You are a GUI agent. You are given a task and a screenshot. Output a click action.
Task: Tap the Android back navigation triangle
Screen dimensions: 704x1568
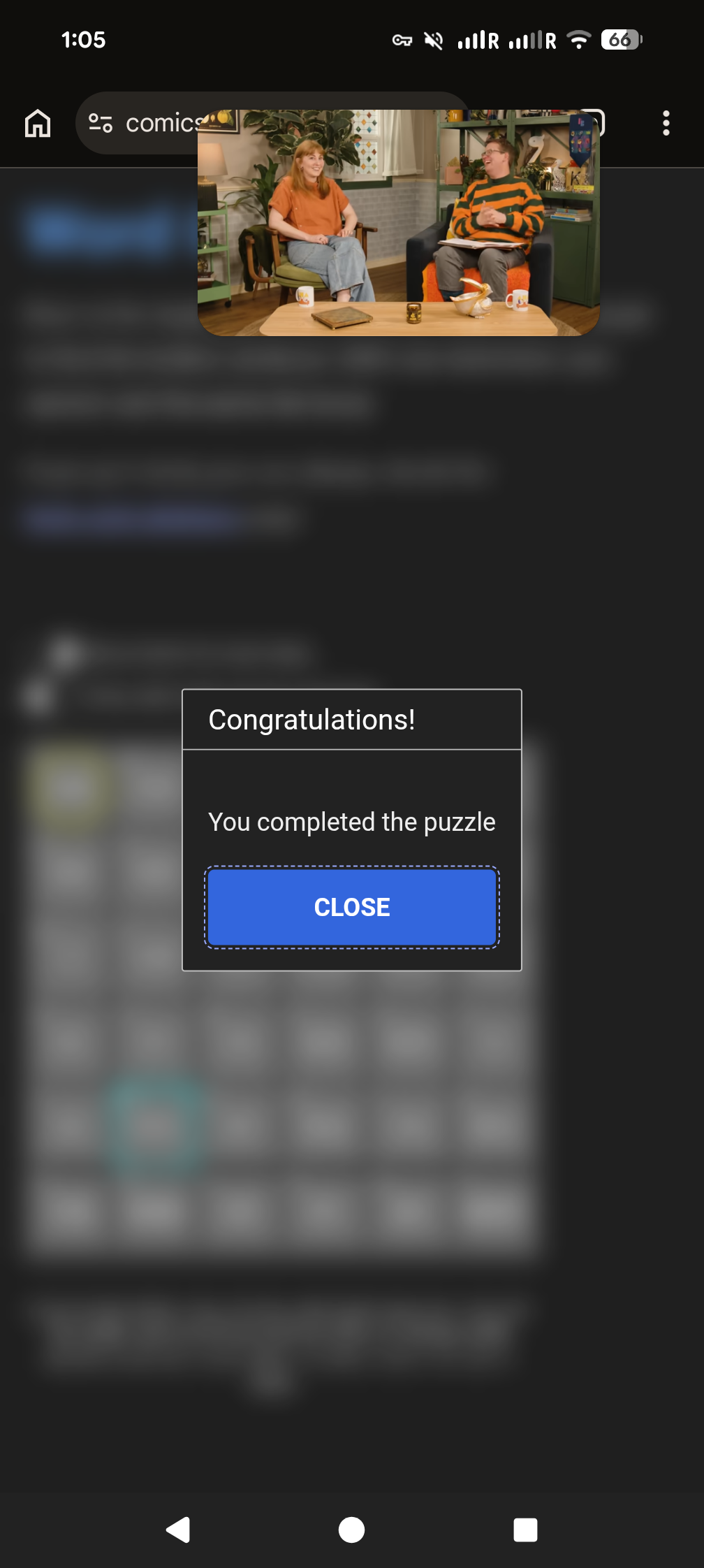tap(178, 1530)
